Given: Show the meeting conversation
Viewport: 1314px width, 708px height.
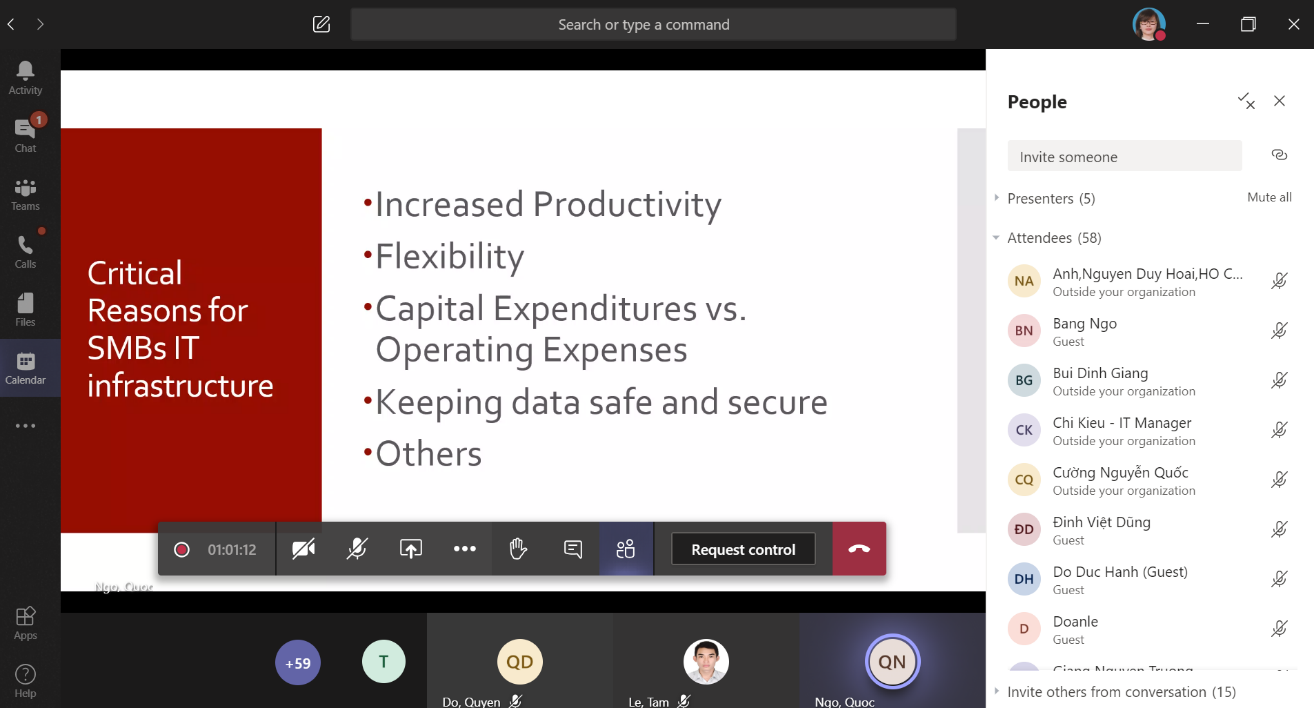Looking at the screenshot, I should point(573,549).
